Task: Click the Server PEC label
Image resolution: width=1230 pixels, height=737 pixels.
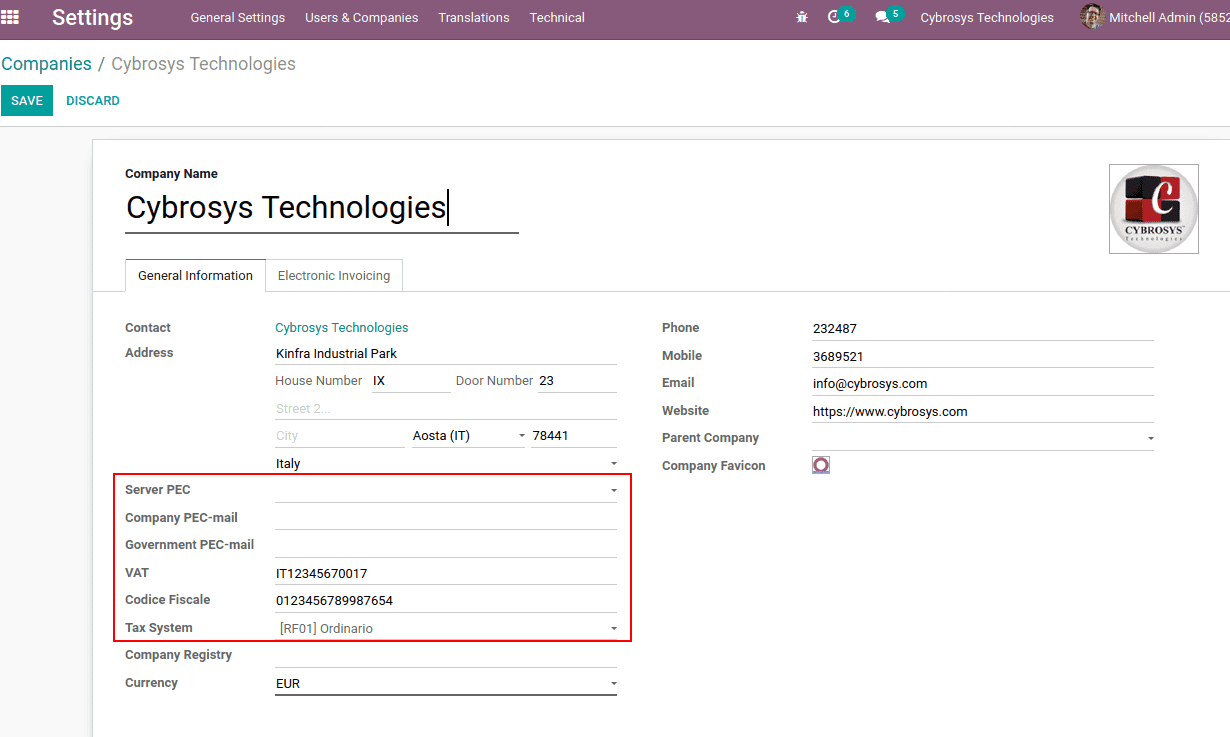Action: 157,490
